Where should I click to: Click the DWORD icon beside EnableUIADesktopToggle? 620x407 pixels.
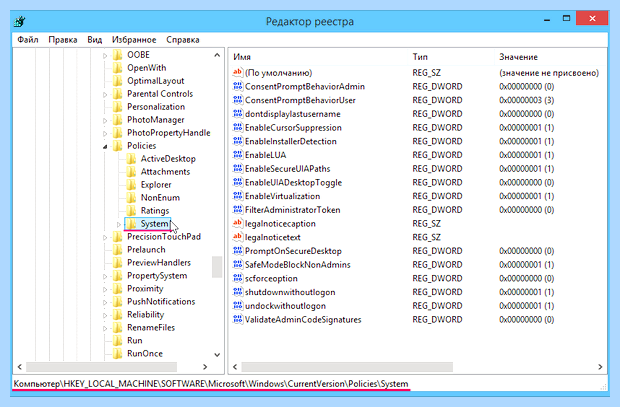tap(238, 182)
